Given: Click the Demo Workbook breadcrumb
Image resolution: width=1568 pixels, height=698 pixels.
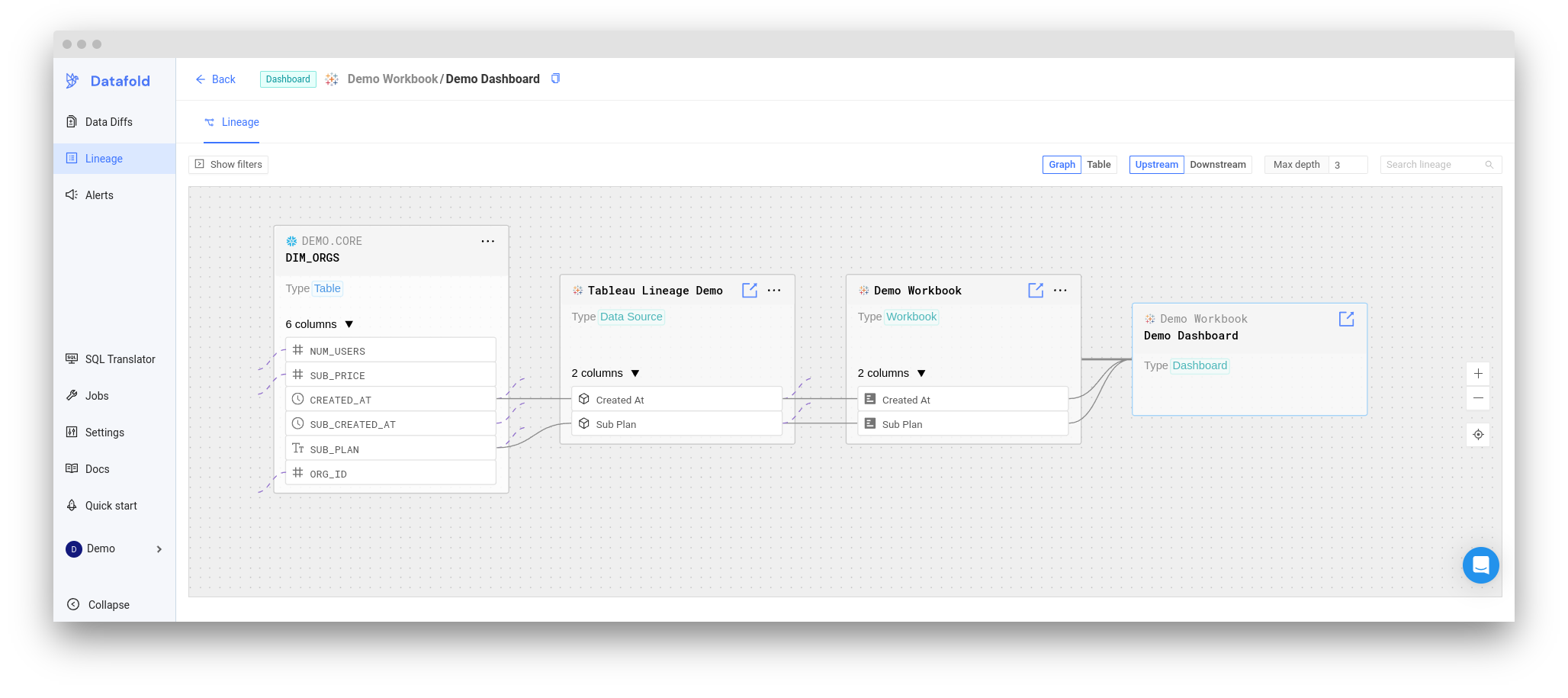Looking at the screenshot, I should pyautogui.click(x=393, y=79).
